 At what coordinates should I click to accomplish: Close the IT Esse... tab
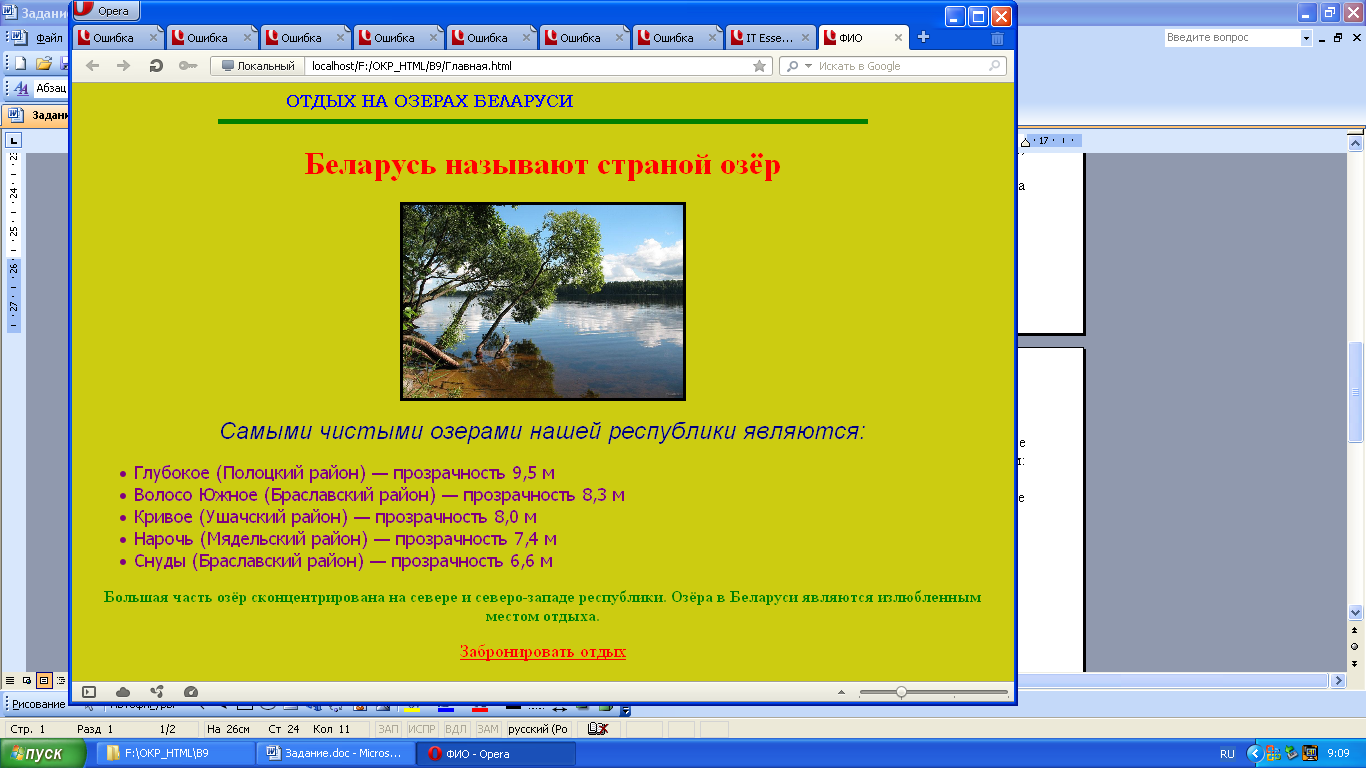[805, 38]
